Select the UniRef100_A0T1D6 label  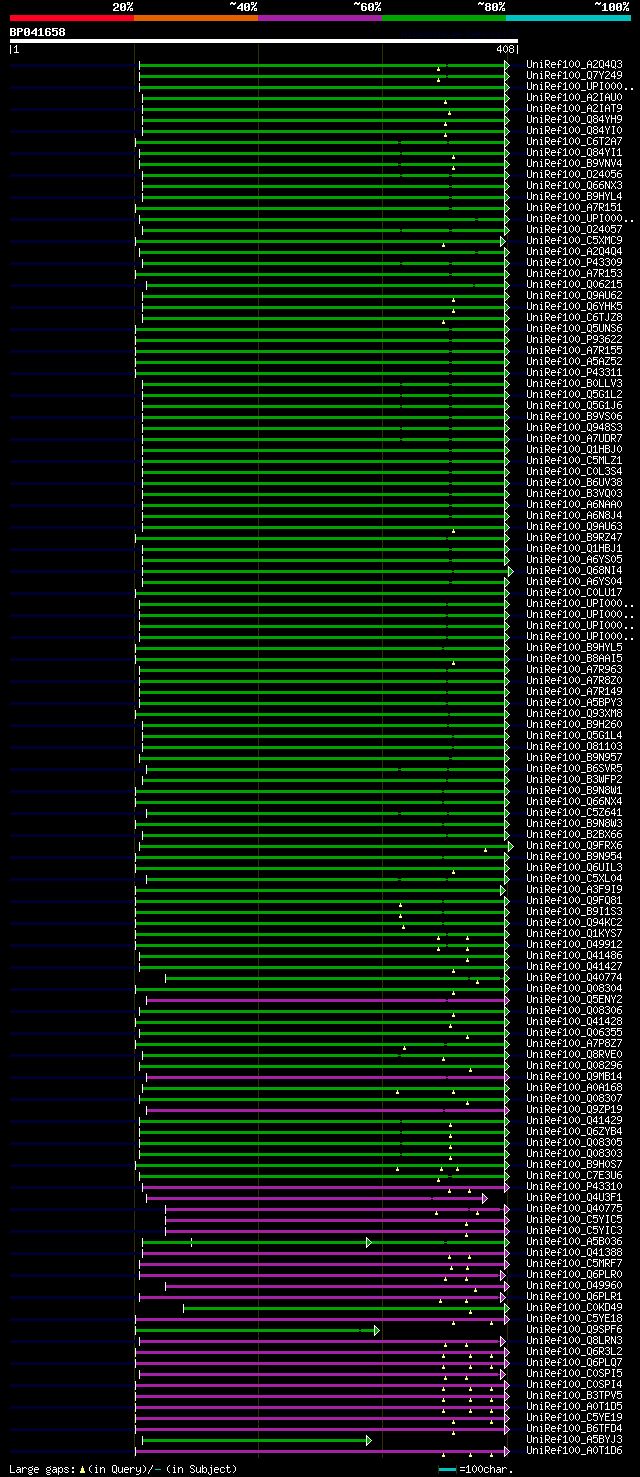[574, 1450]
